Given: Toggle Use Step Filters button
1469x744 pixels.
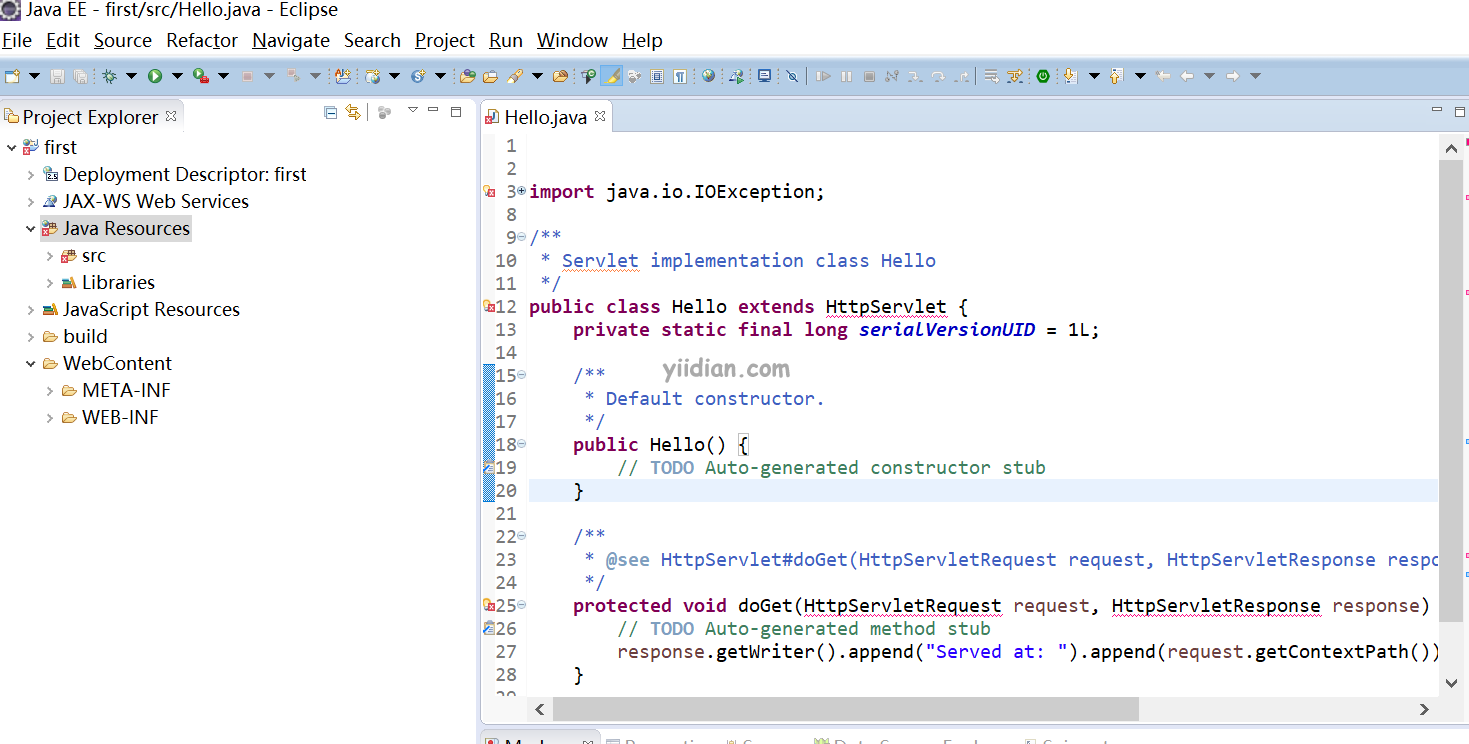Looking at the screenshot, I should (1015, 76).
